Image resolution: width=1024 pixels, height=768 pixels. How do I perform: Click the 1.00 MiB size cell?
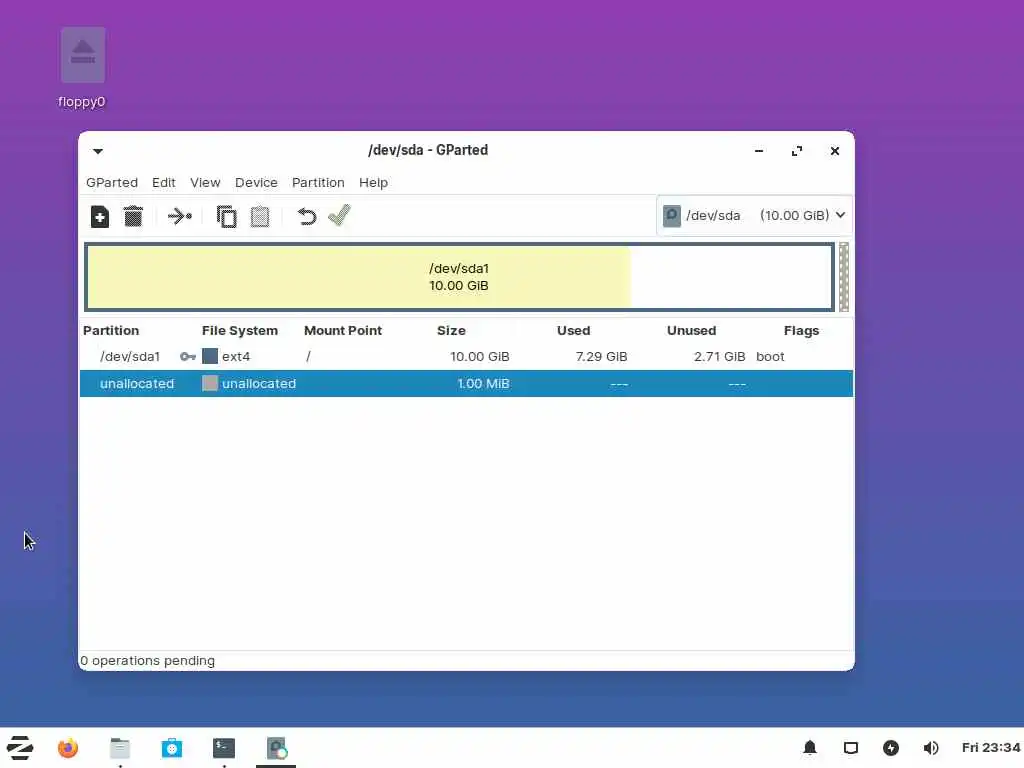click(x=483, y=383)
